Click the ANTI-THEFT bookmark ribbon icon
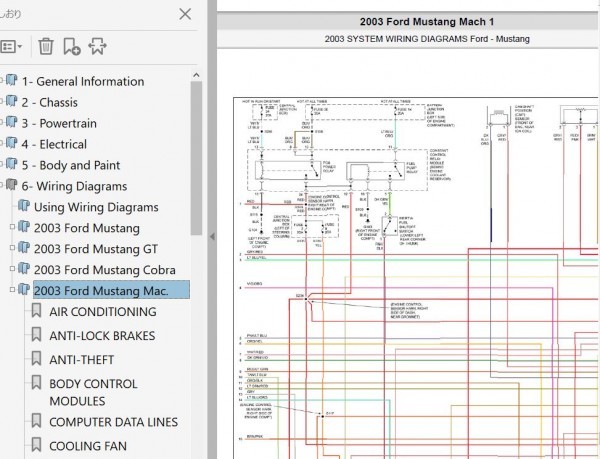This screenshot has width=600, height=459. (36, 358)
